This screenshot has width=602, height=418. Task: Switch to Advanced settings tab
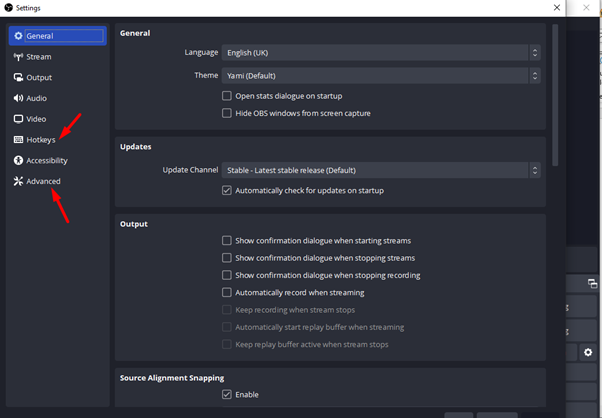coord(58,181)
